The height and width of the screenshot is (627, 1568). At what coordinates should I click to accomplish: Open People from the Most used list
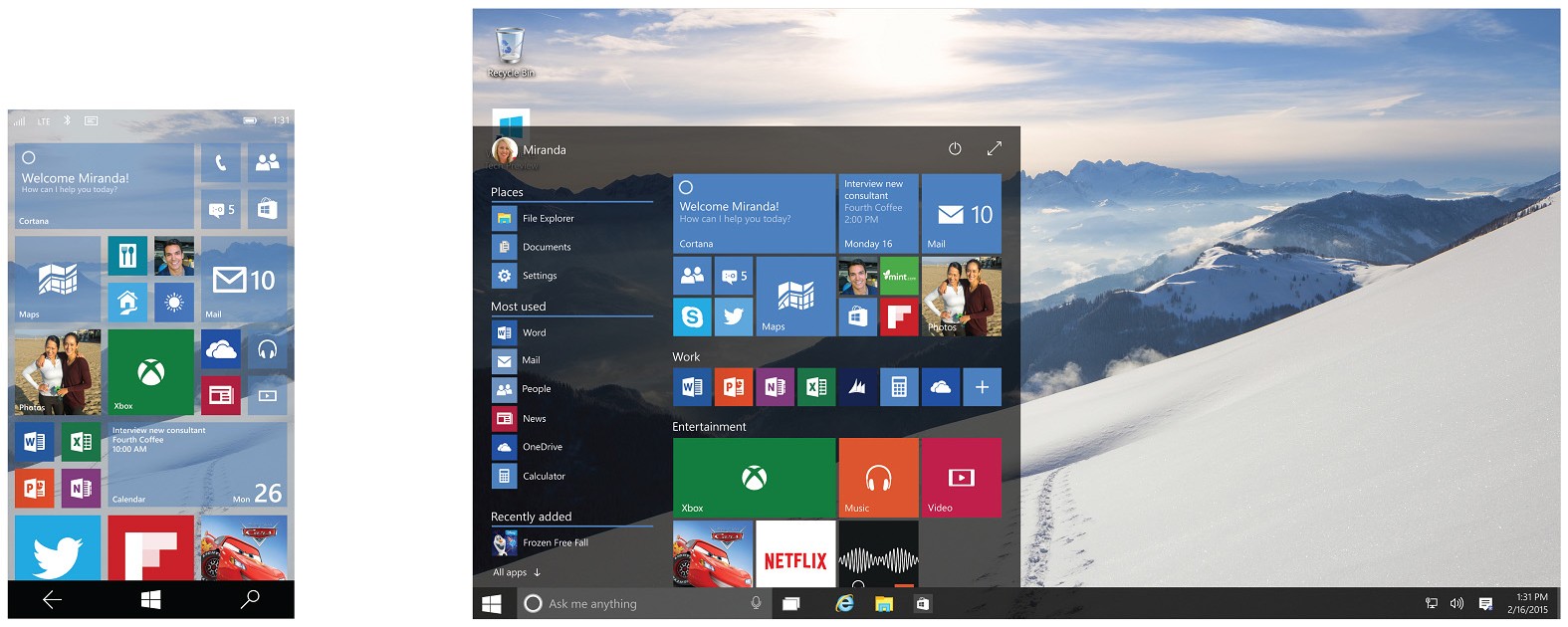point(571,389)
